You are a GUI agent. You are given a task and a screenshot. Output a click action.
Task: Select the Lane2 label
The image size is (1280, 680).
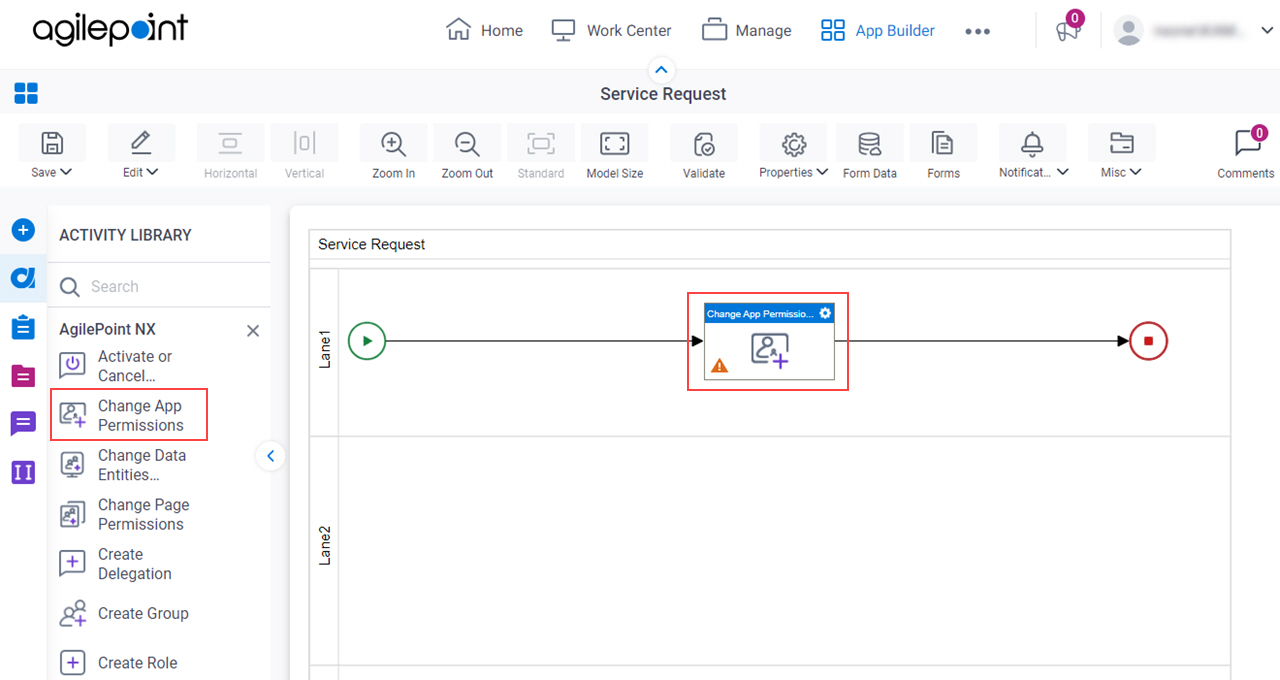pyautogui.click(x=325, y=546)
